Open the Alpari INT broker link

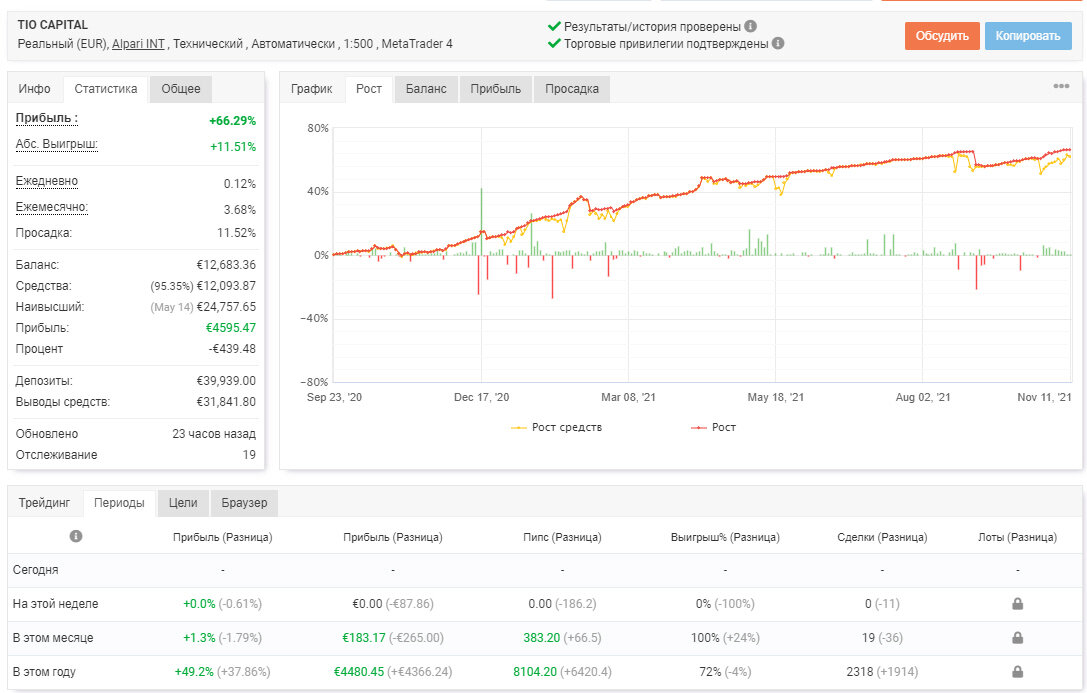point(138,44)
